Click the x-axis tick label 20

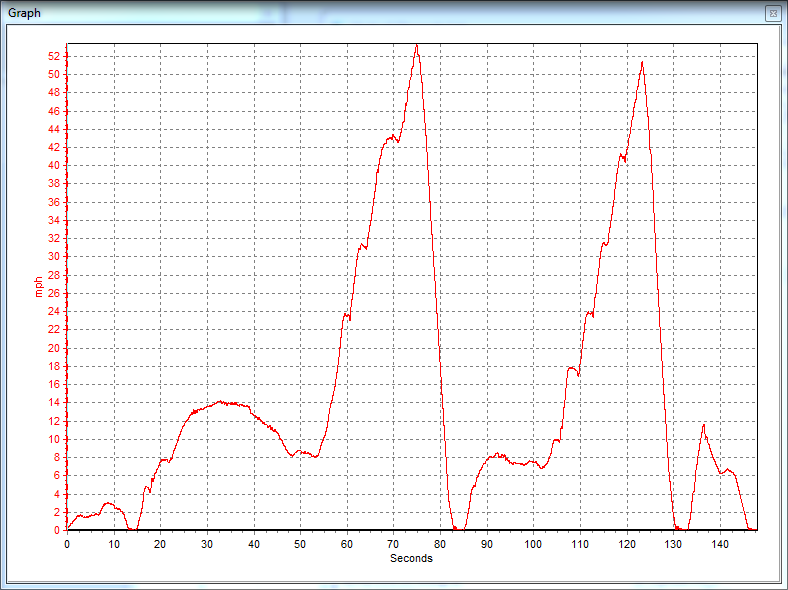pyautogui.click(x=160, y=544)
